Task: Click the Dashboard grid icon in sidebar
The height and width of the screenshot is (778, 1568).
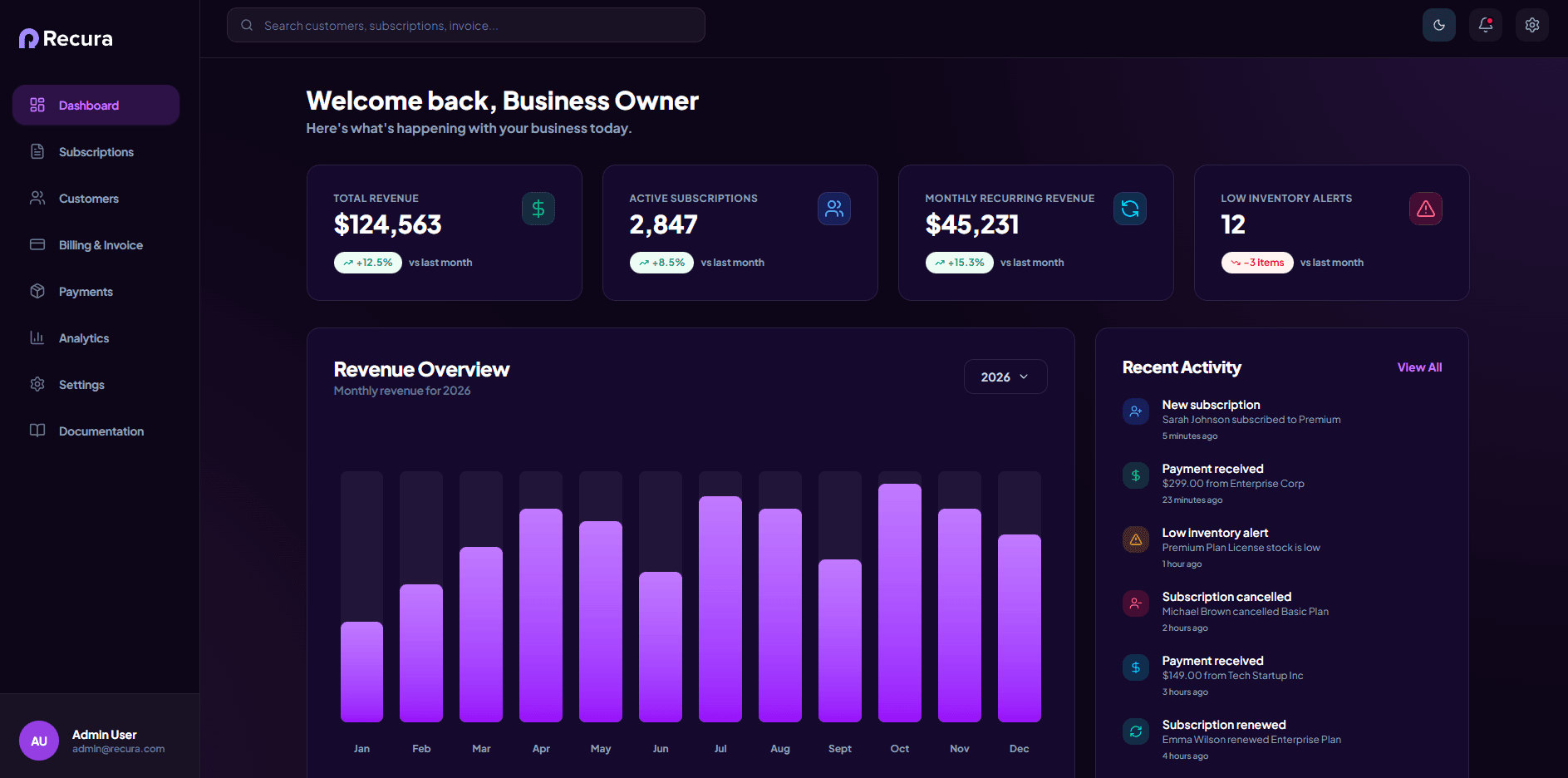Action: click(37, 105)
